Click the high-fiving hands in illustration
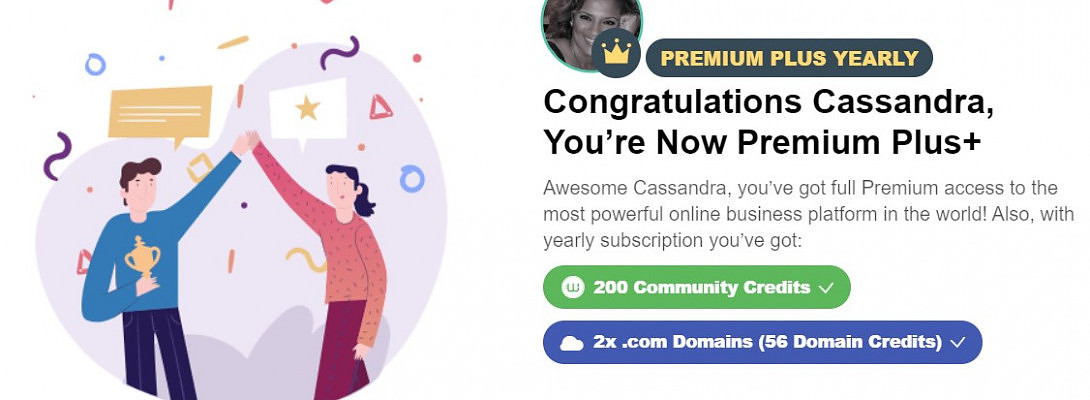1090x400 pixels. click(246, 142)
